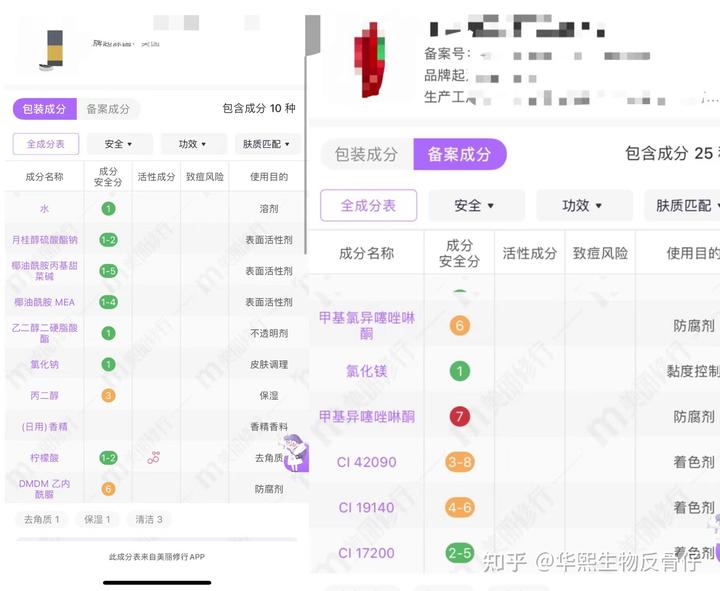
Task: Open the 肤质匹配 dropdown in the 10-ingredient list
Action: (x=264, y=144)
